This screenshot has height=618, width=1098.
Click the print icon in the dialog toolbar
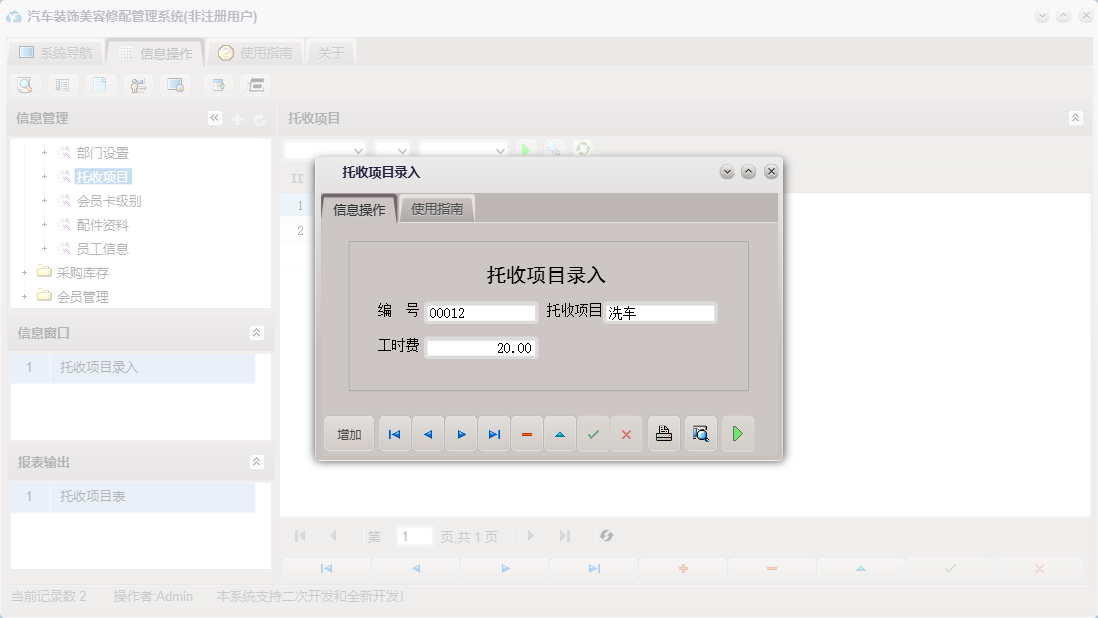(x=663, y=433)
